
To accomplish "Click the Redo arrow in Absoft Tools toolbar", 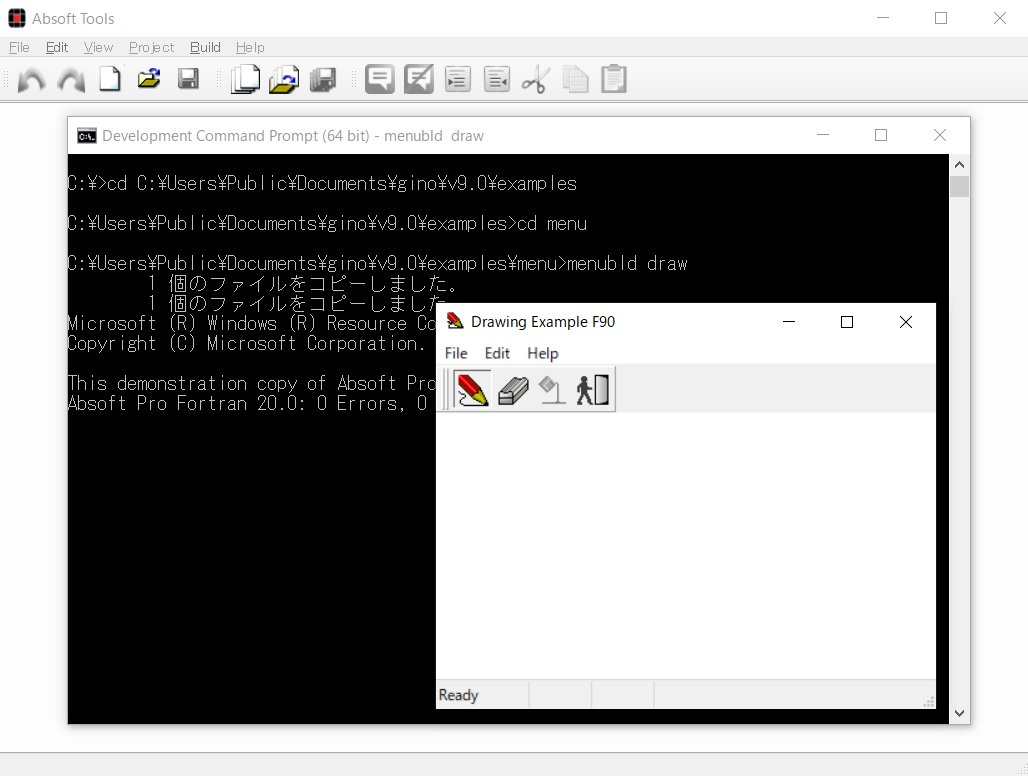I will coord(71,80).
